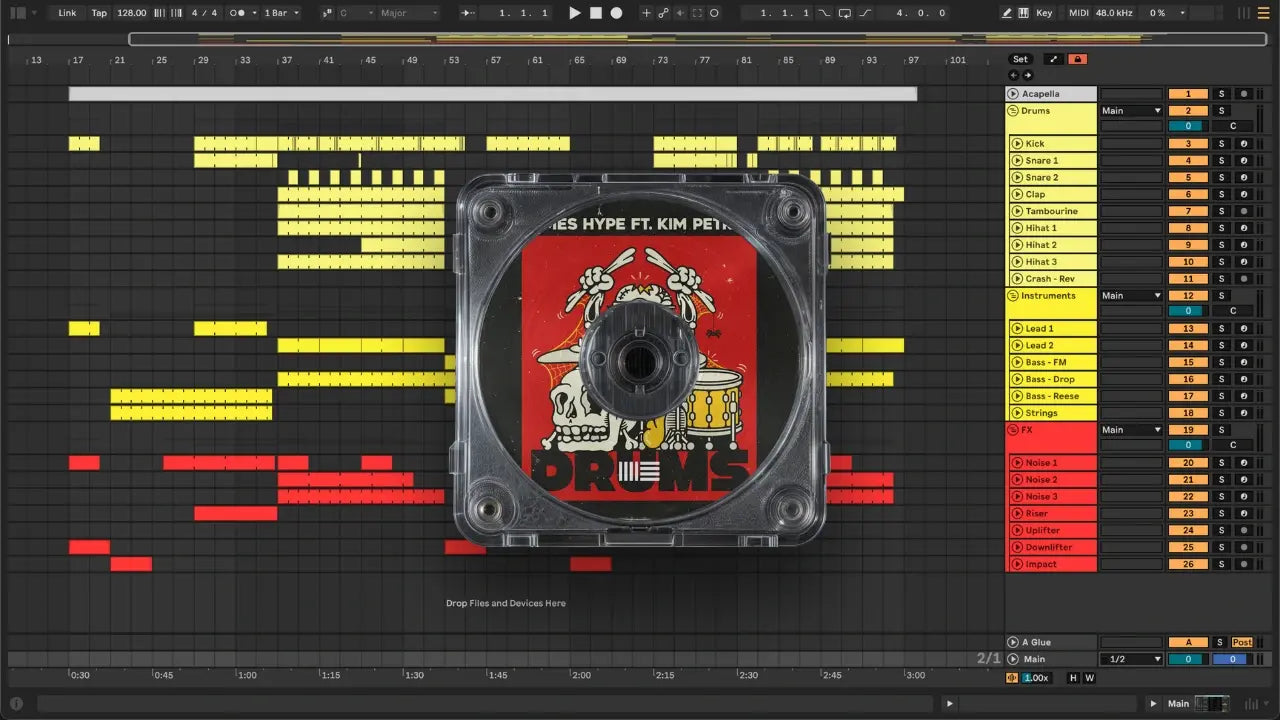Open the 1/2 output dropdown on Main
Screen dimensions: 1280x720
click(1131, 659)
